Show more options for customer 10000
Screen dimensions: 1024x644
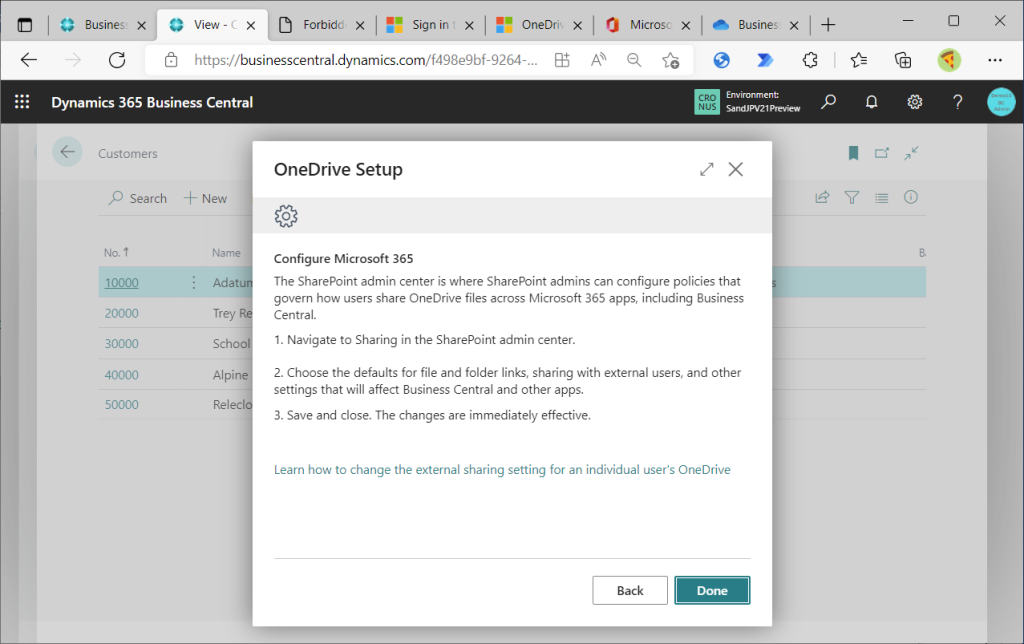(194, 282)
